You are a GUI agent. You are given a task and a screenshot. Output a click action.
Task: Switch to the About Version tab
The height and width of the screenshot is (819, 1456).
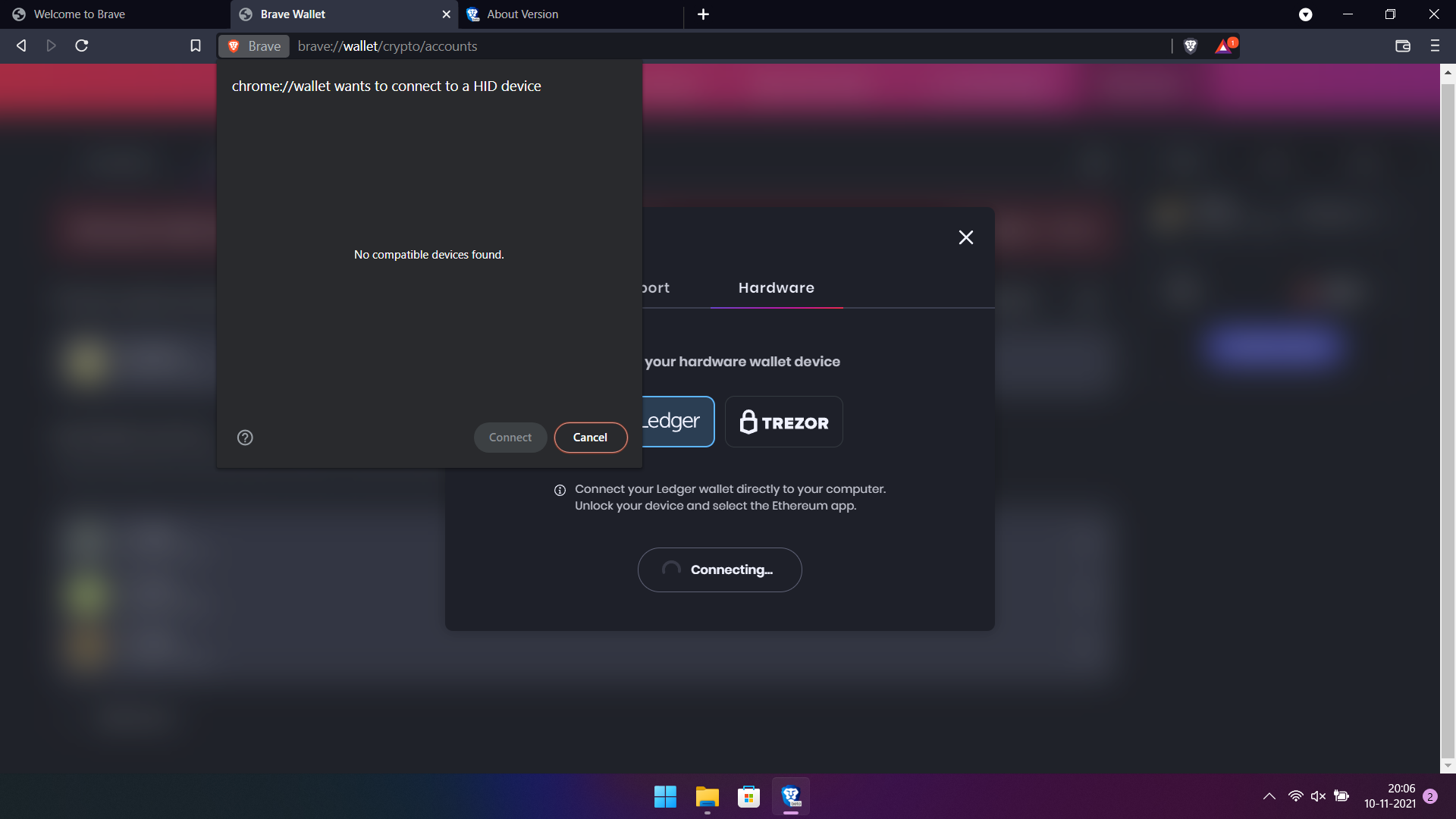point(570,14)
